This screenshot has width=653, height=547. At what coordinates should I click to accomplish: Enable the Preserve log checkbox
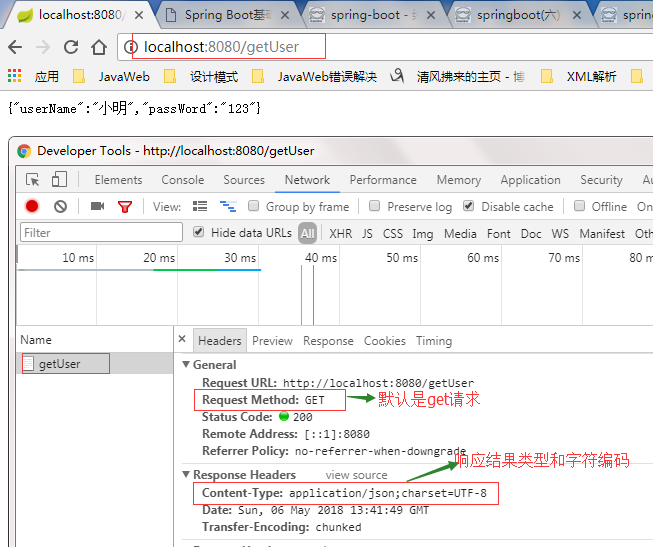tap(374, 206)
